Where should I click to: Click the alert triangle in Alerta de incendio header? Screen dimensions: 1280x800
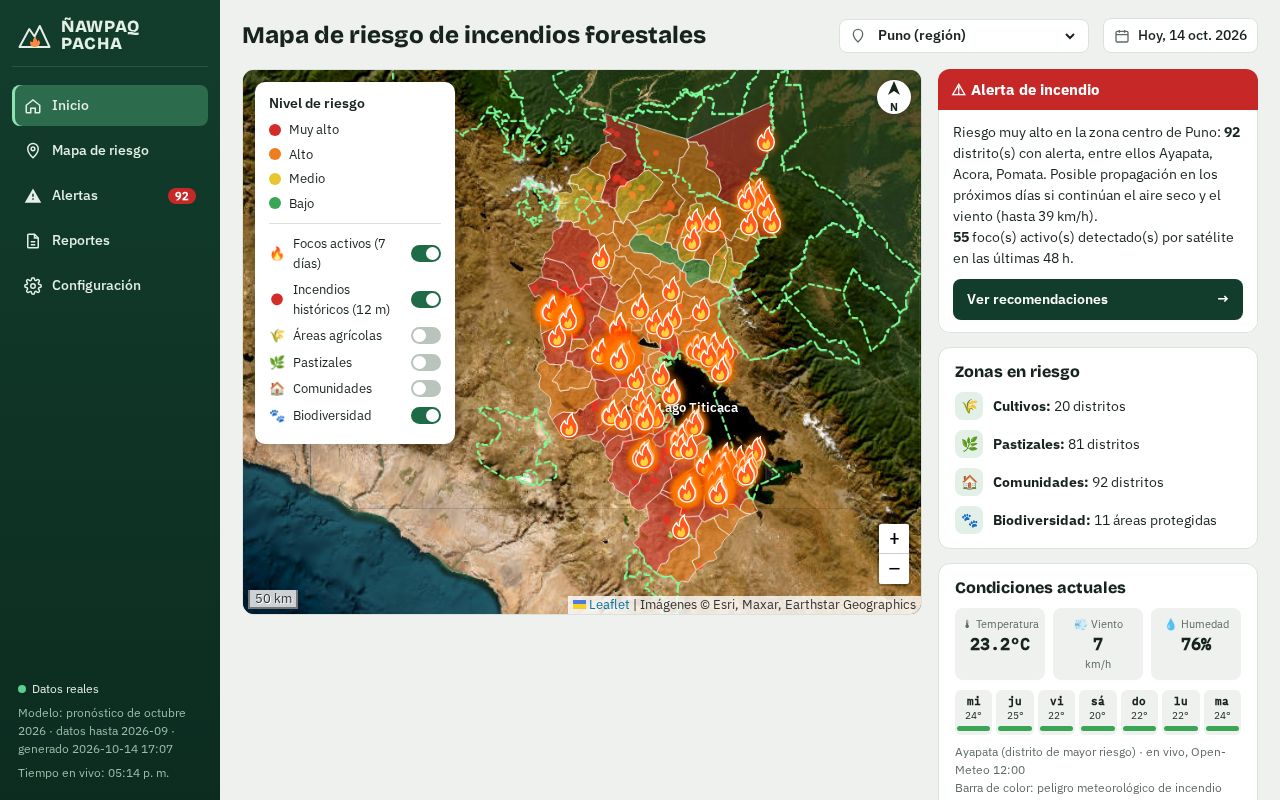958,90
